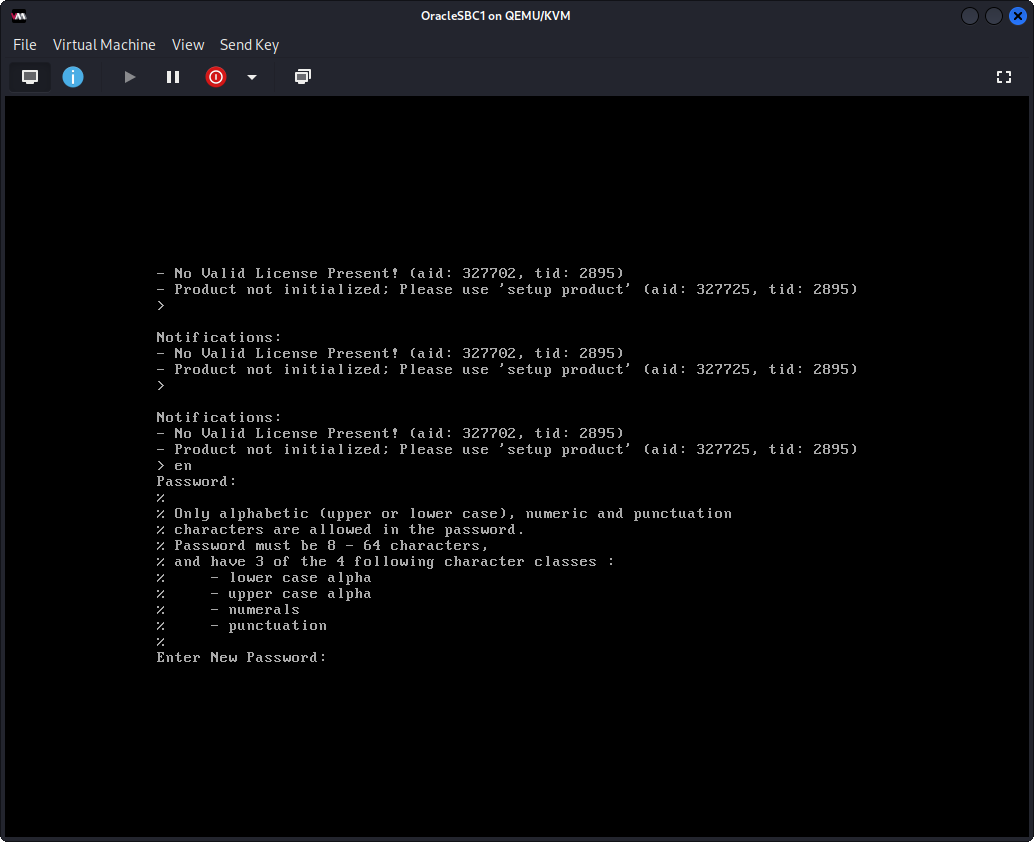
Task: Expand the shutdown options dropdown arrow
Action: pyautogui.click(x=252, y=77)
